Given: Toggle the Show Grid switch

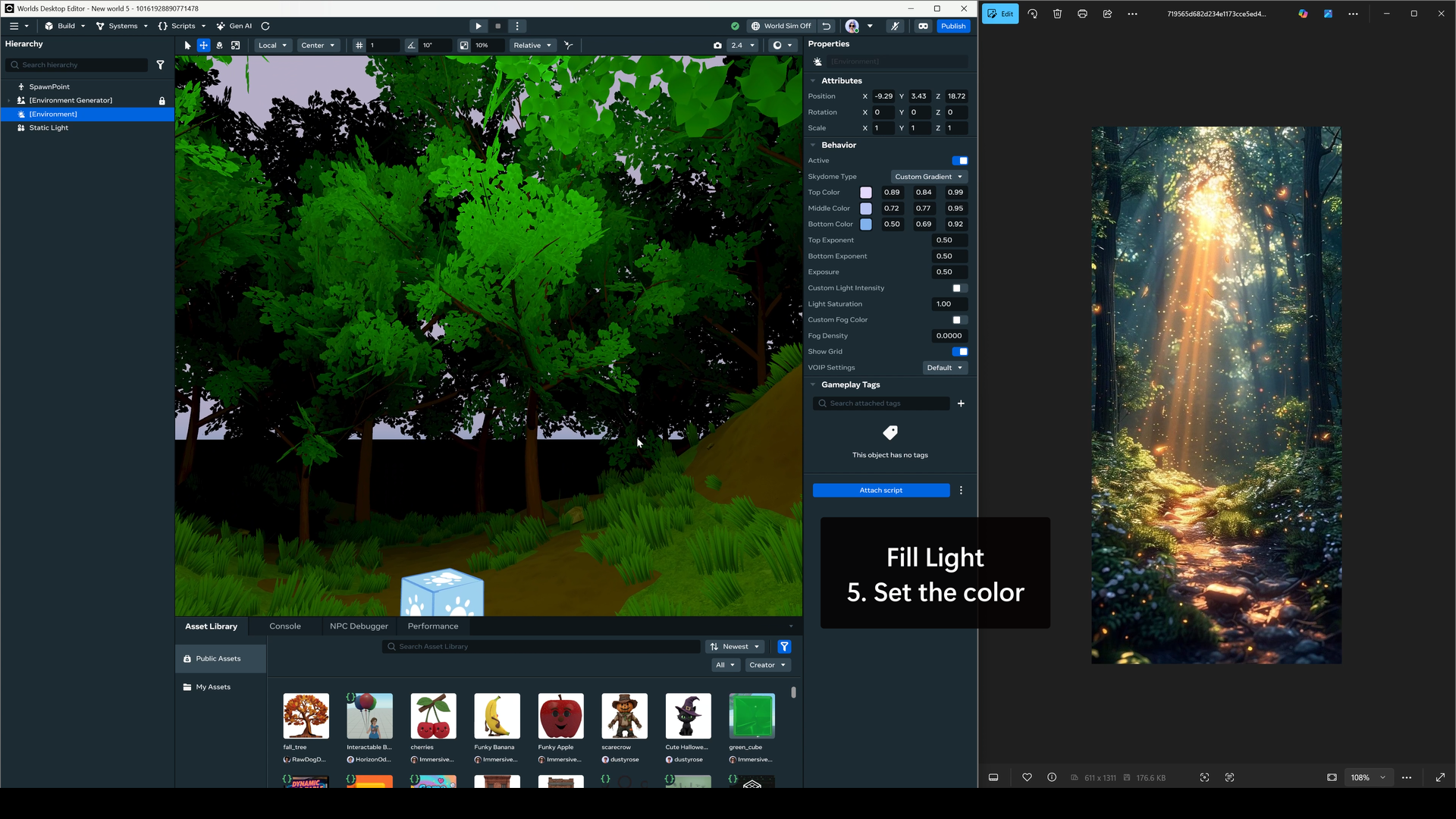Looking at the screenshot, I should tap(960, 352).
